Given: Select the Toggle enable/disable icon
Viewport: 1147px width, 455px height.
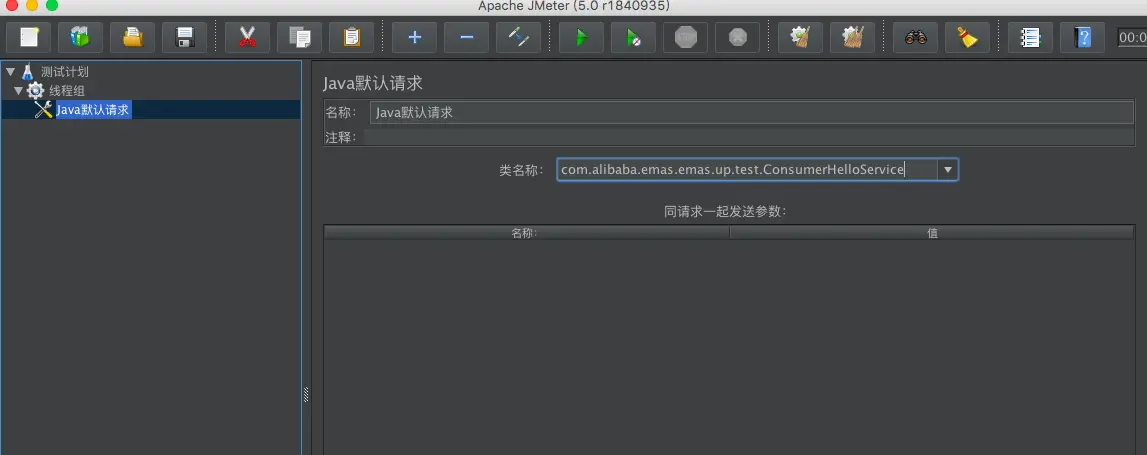Looking at the screenshot, I should pyautogui.click(x=518, y=37).
